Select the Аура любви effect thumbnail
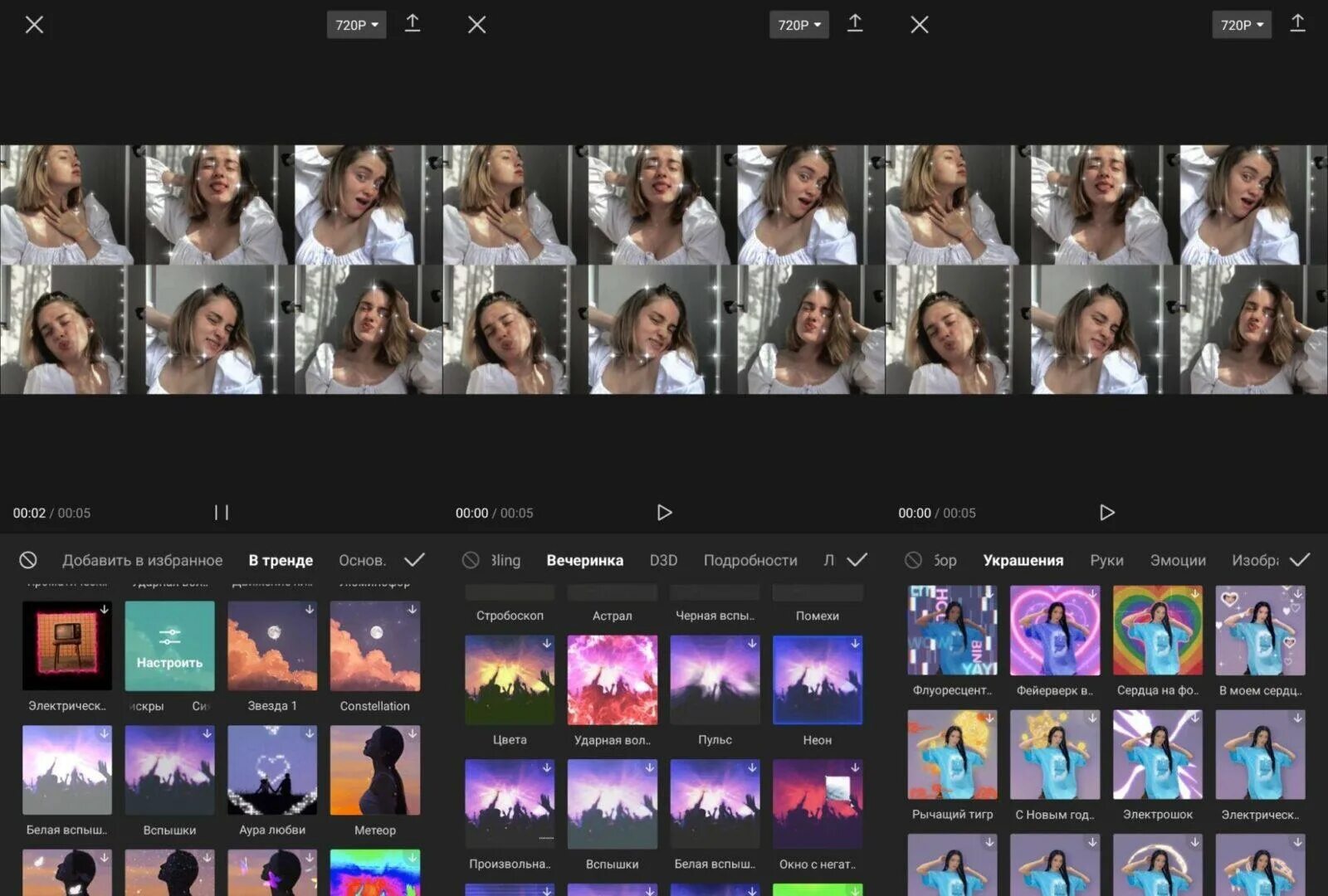 click(272, 770)
